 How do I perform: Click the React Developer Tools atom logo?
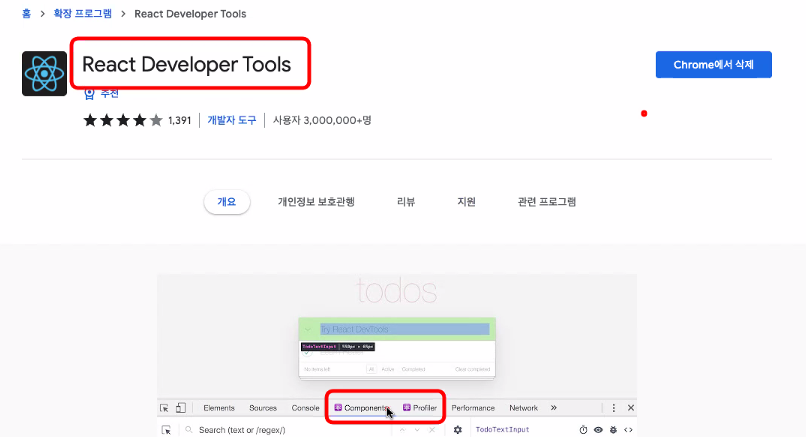(x=44, y=74)
